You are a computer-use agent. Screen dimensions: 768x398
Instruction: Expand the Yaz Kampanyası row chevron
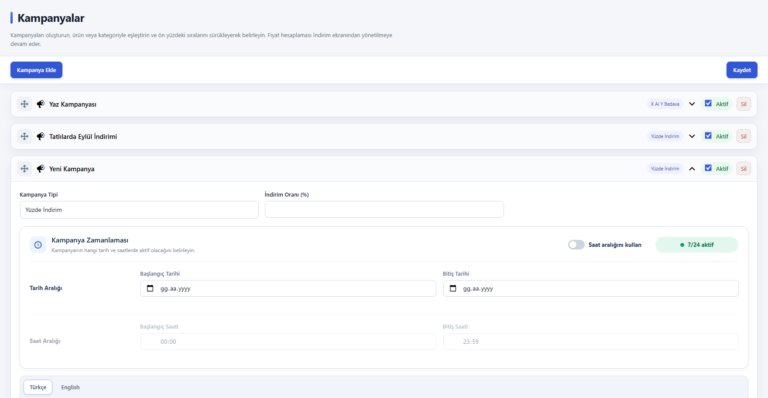[x=692, y=104]
